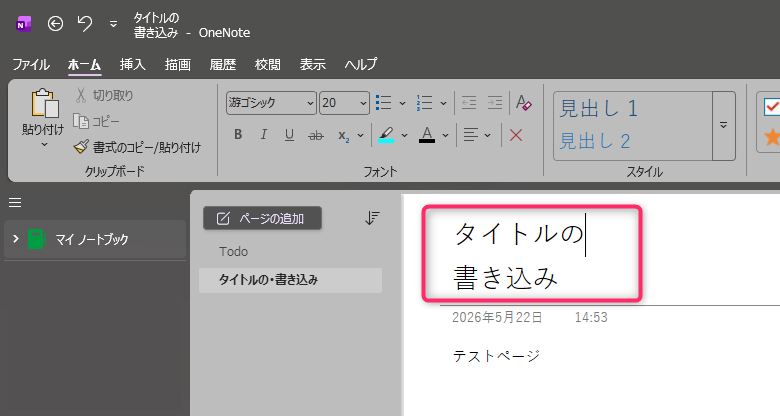
Task: Go back using the circled arrow icon
Action: [x=55, y=24]
